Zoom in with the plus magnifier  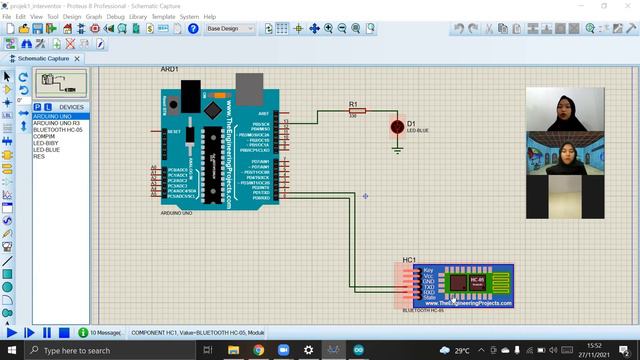pyautogui.click(x=328, y=29)
